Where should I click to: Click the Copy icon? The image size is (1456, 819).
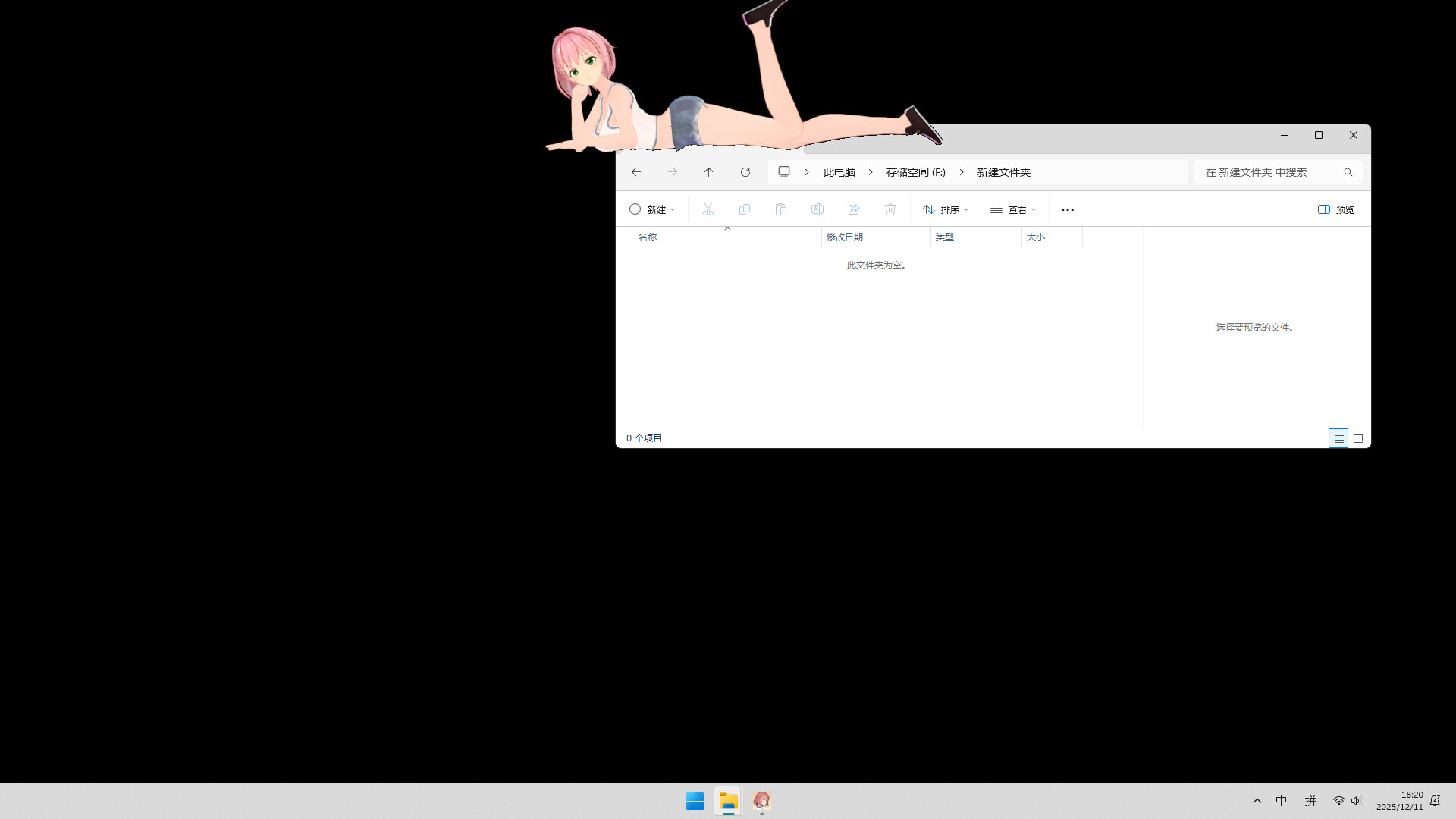(745, 209)
